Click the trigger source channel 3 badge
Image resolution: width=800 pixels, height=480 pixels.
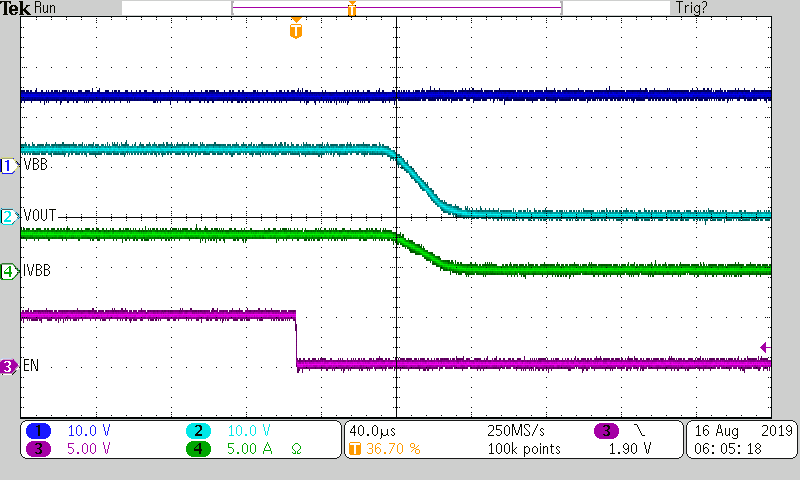point(606,431)
